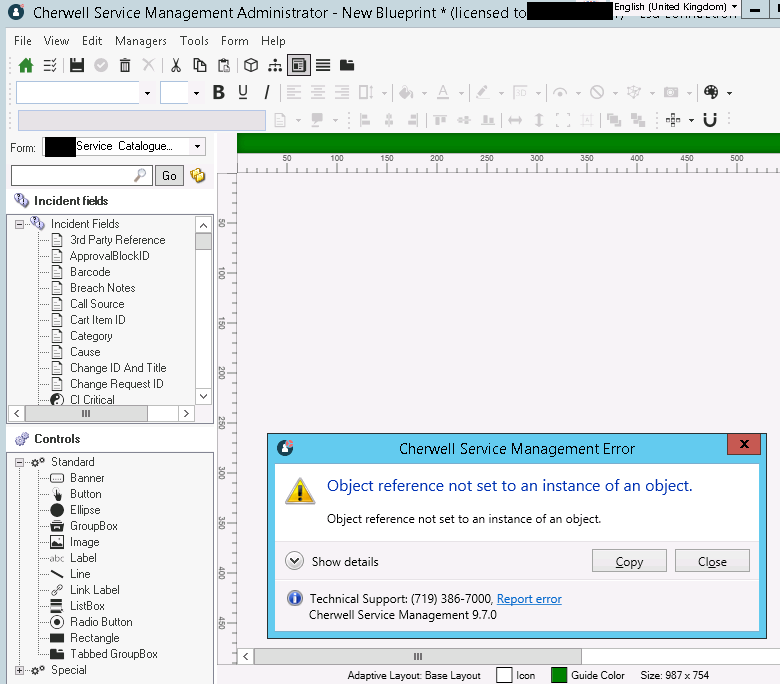The height and width of the screenshot is (684, 780).
Task: Expand Show details in the error dialog
Action: pos(294,561)
